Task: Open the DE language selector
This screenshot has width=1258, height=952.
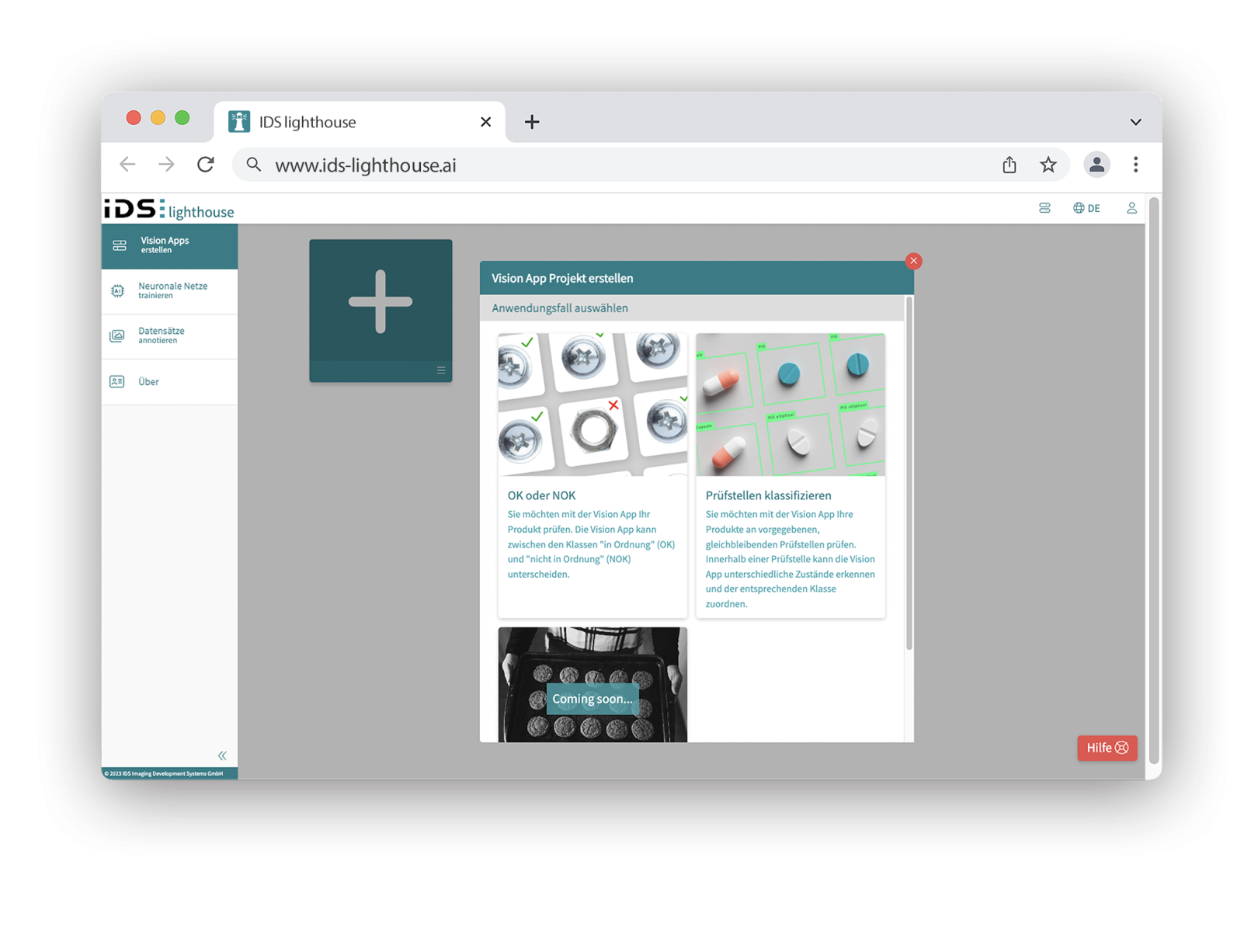Action: click(1086, 208)
